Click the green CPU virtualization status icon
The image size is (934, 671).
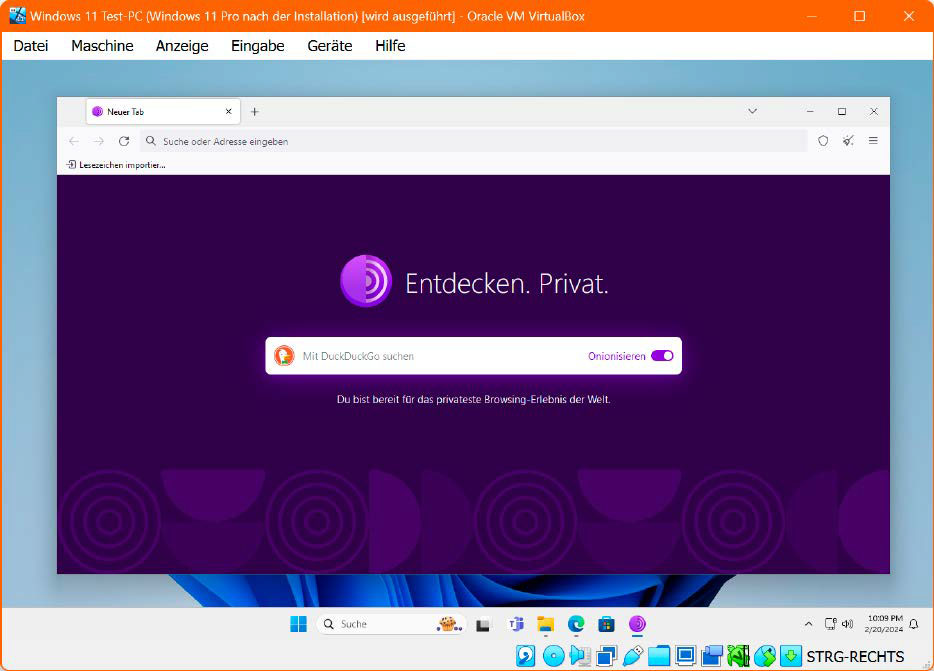[x=738, y=656]
